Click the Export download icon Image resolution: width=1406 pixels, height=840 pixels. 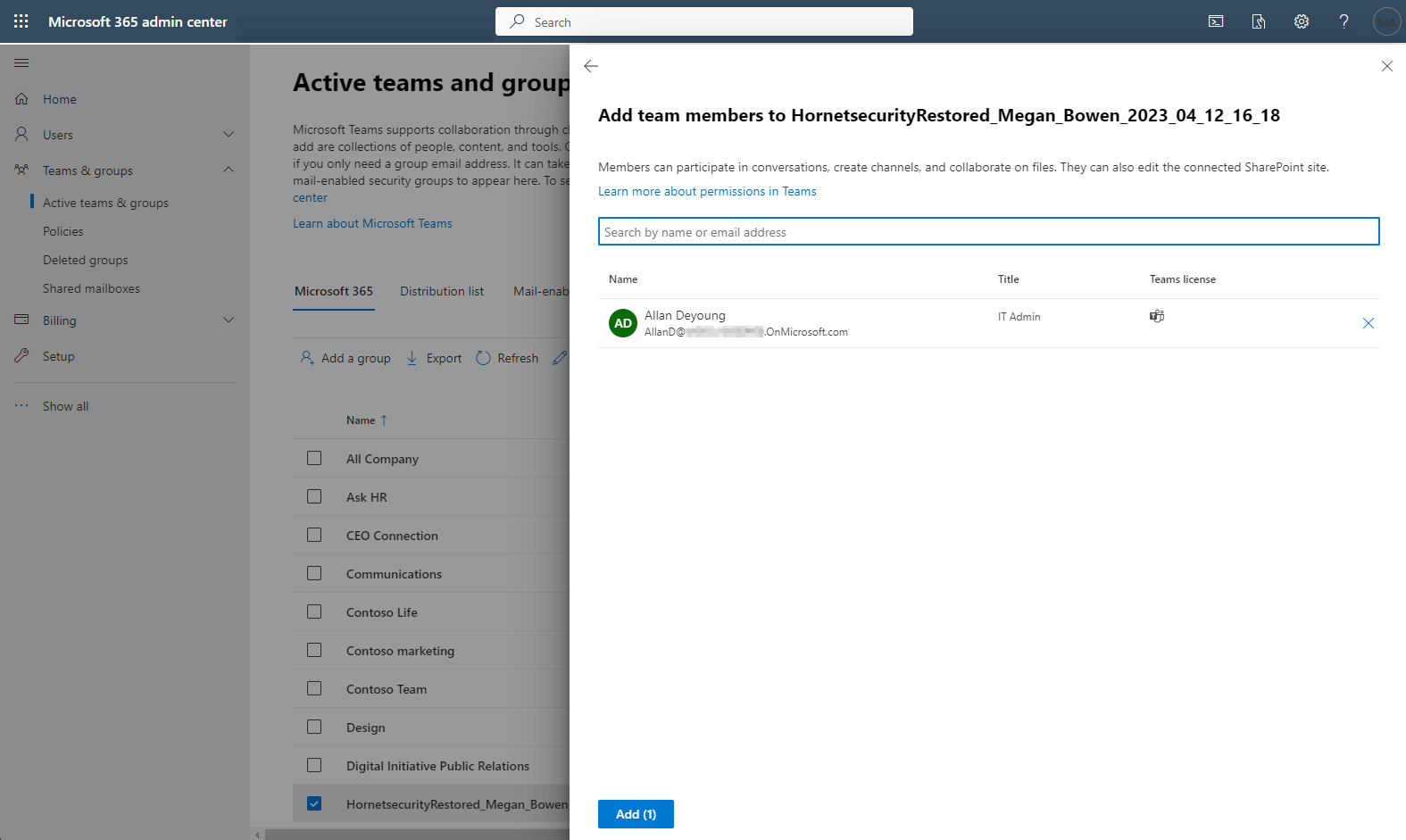pyautogui.click(x=412, y=358)
